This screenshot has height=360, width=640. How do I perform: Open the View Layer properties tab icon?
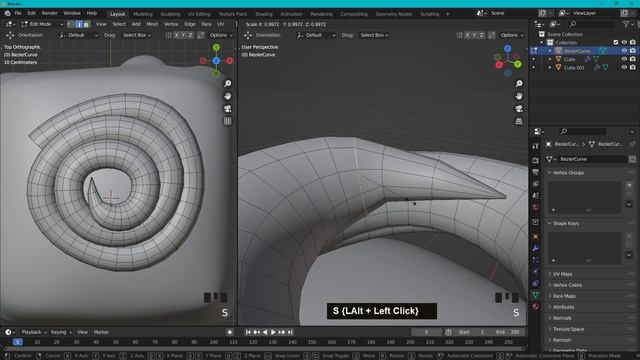point(536,184)
